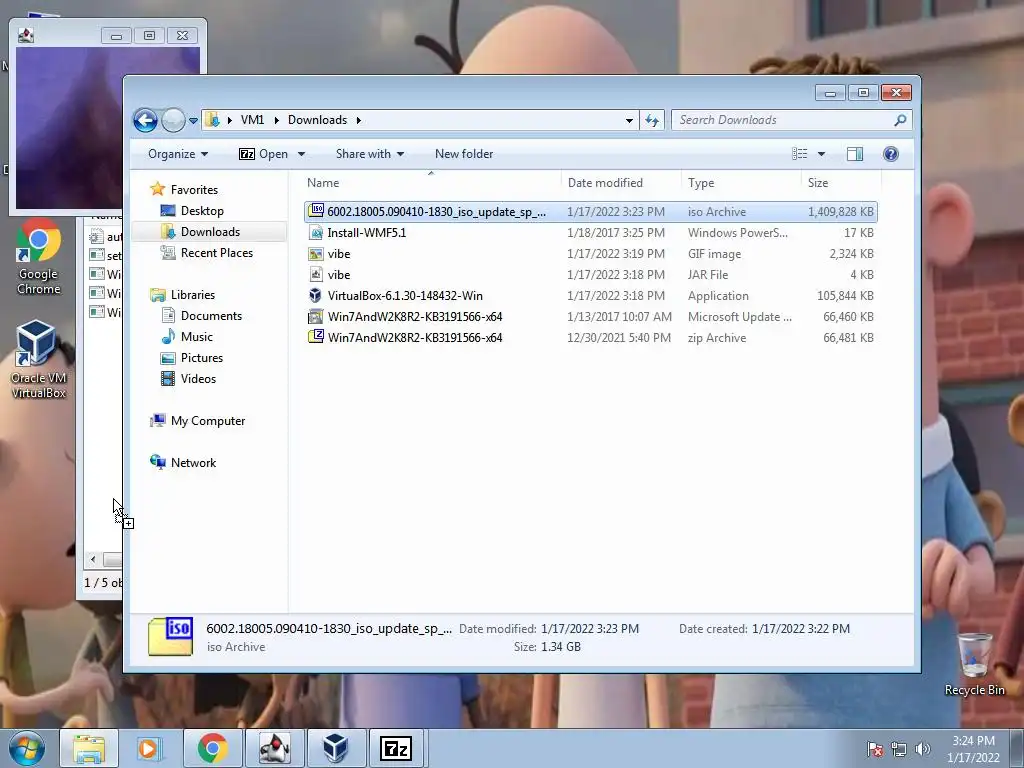The width and height of the screenshot is (1024, 768).
Task: Click Windows Explorer in the taskbar
Action: (89, 748)
